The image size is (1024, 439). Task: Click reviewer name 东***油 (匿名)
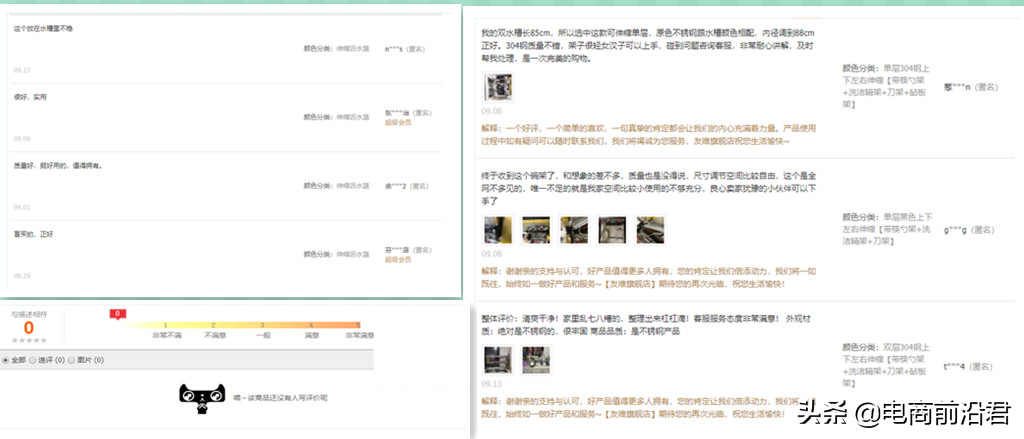(x=408, y=113)
